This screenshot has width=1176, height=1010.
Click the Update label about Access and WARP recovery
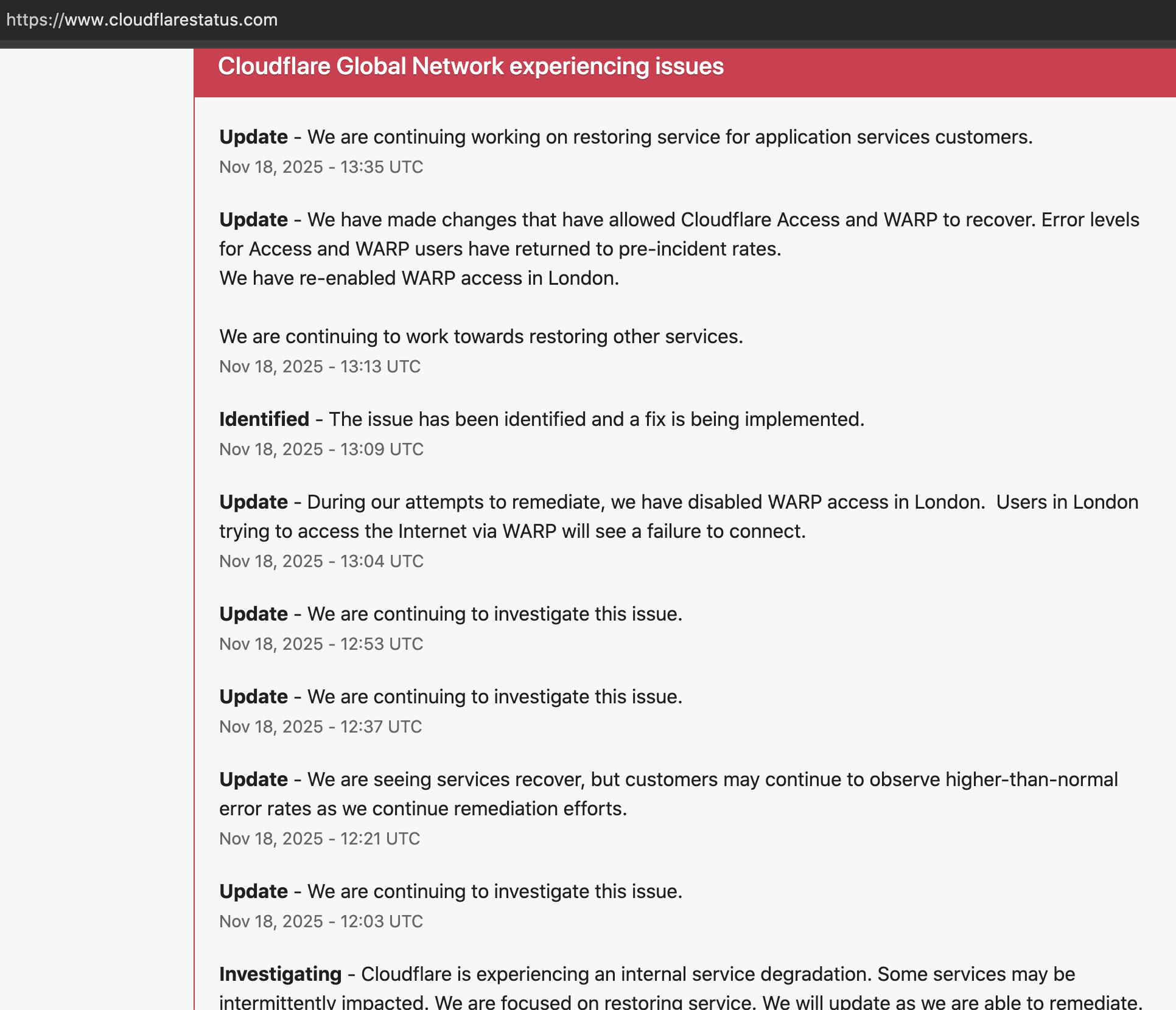click(x=253, y=220)
